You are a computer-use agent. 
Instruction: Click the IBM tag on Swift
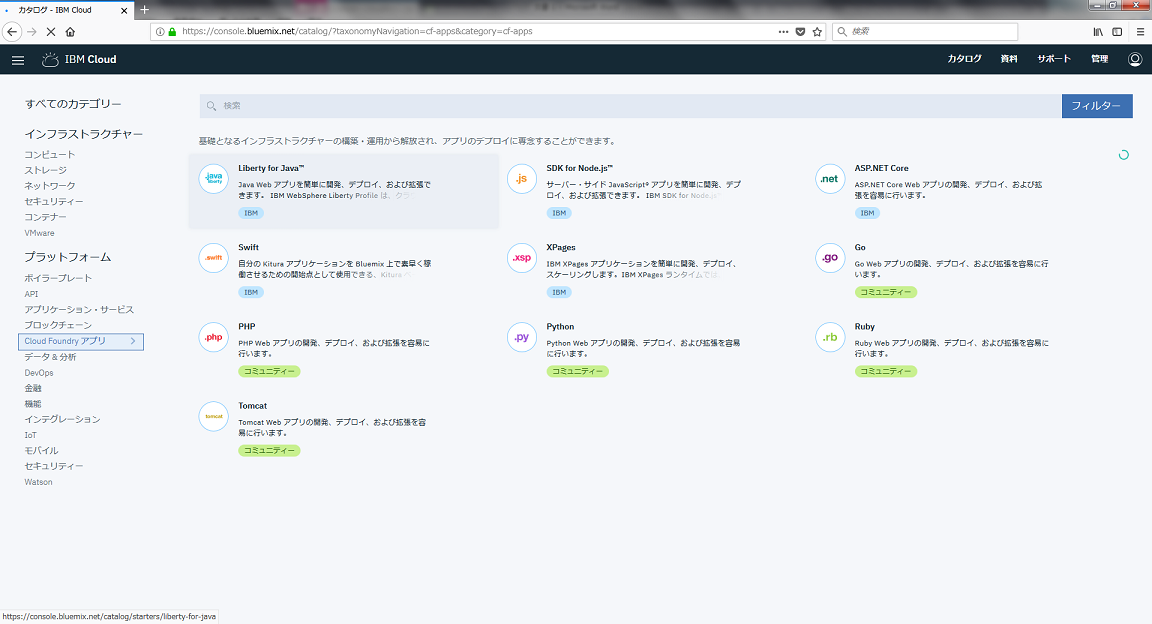251,292
